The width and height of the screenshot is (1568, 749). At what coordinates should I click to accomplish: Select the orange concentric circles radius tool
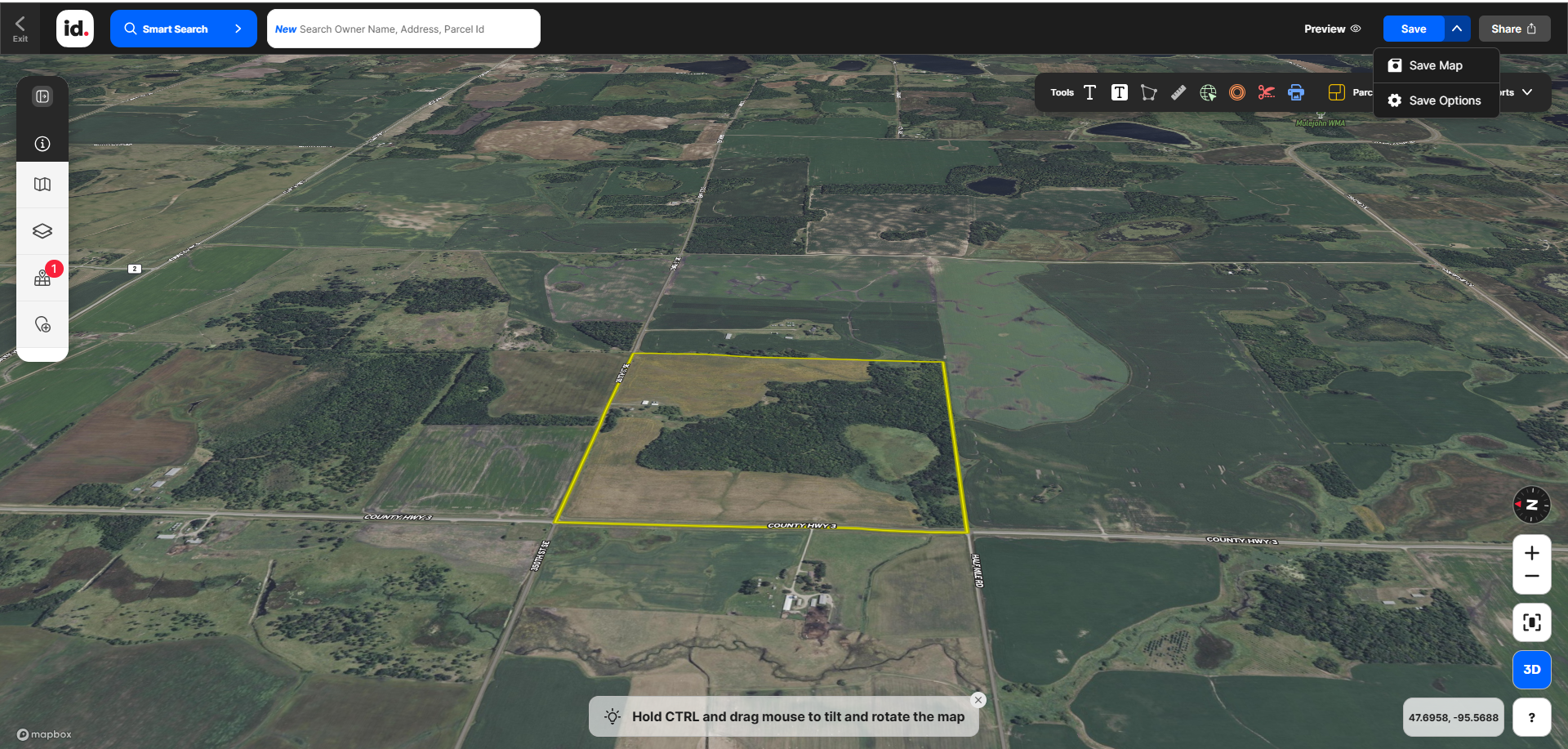tap(1237, 92)
